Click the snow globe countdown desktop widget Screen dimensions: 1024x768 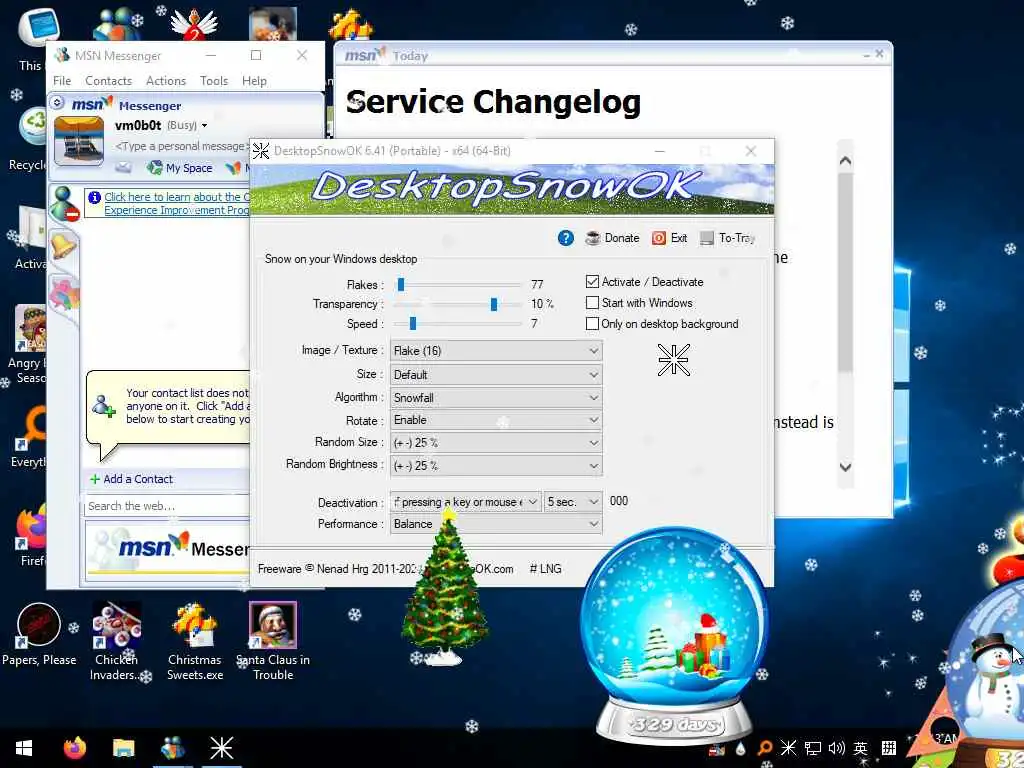click(x=675, y=637)
